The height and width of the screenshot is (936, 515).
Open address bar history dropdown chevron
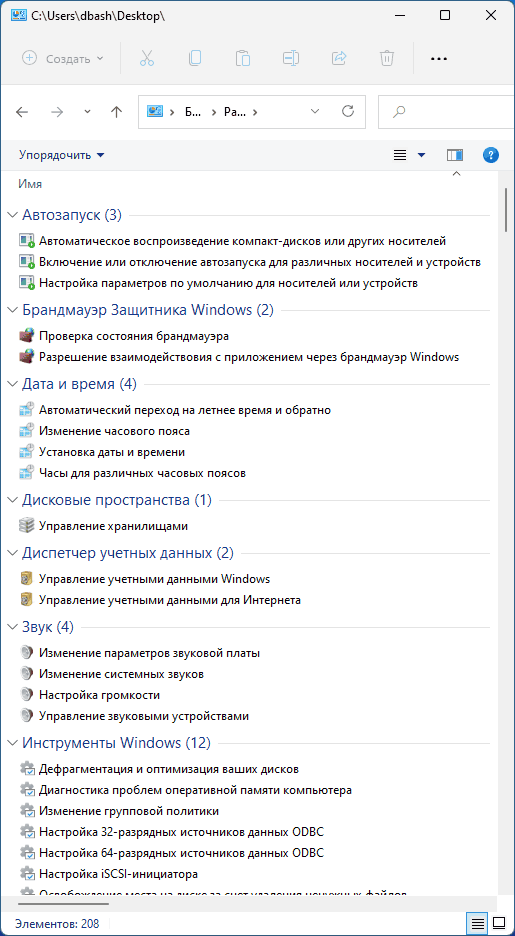(315, 111)
